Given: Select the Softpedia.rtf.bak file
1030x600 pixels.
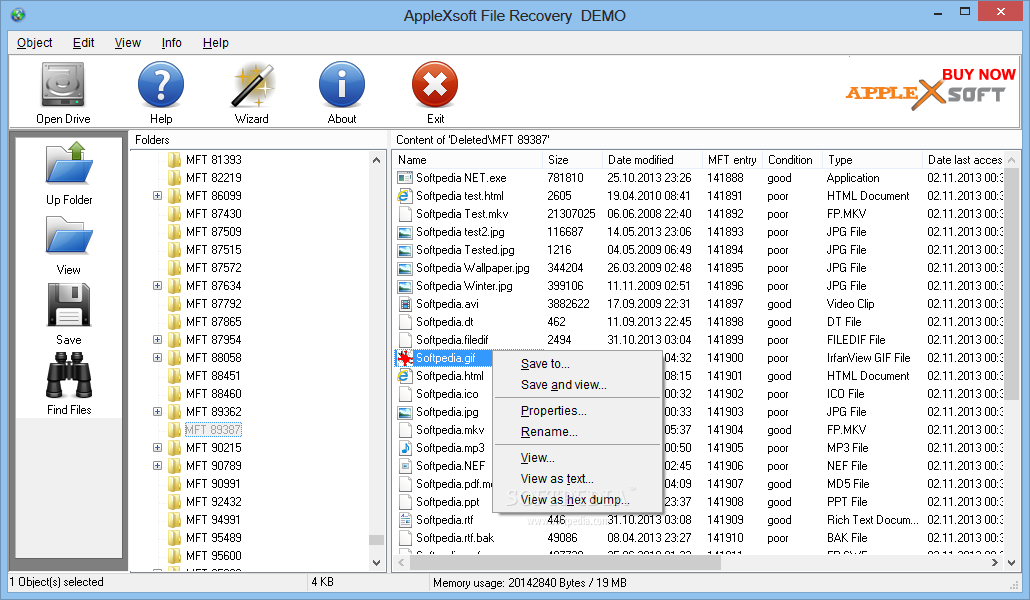Looking at the screenshot, I should (455, 538).
